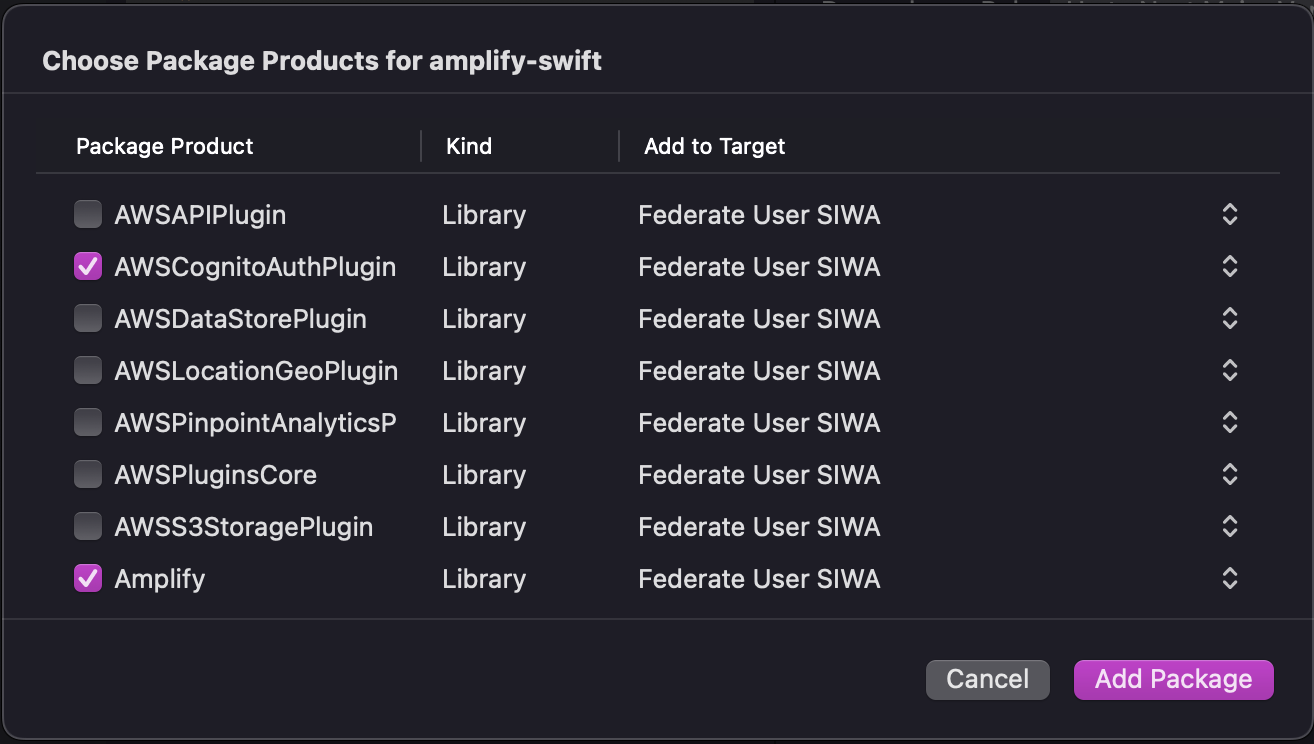Expand target chooser for AWSLocationGeoPlugin row
Screen dimensions: 1314x744
tap(1230, 370)
